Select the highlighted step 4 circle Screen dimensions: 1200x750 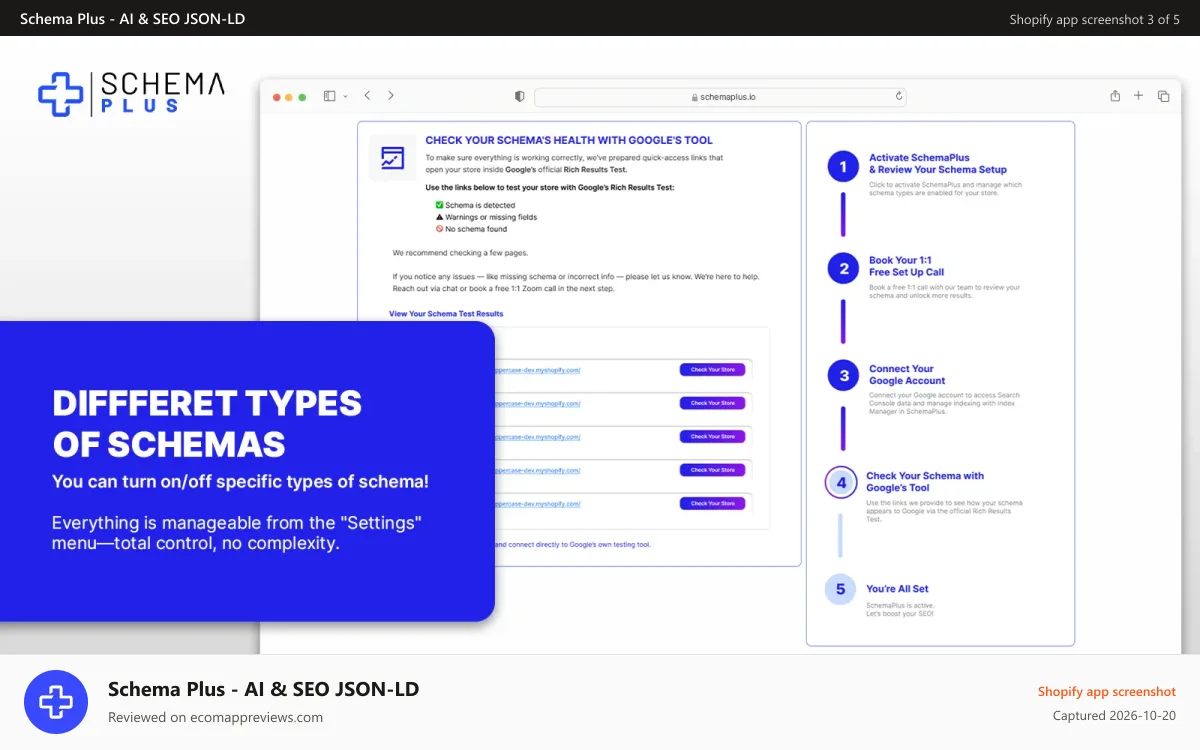tap(841, 483)
